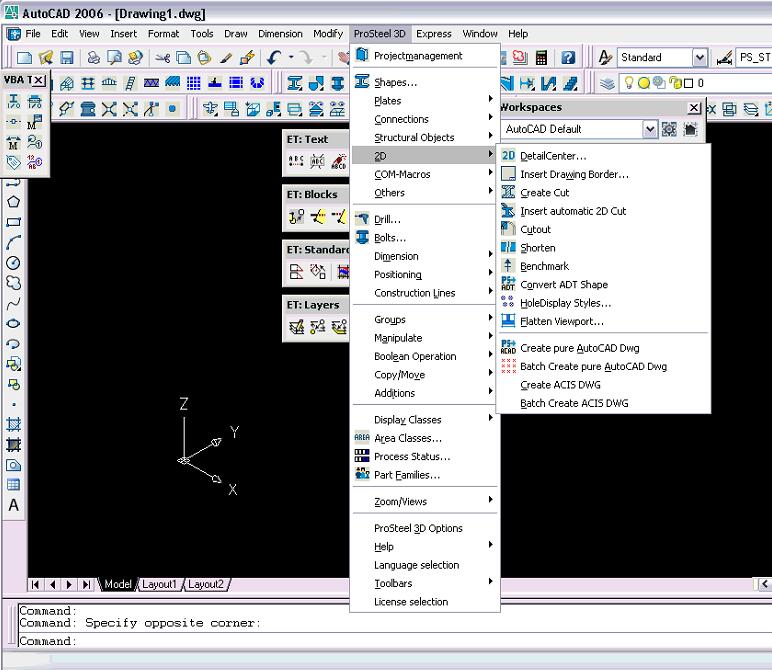The height and width of the screenshot is (670, 772).
Task: Select the Multiline Text A tool
Action: [13, 505]
